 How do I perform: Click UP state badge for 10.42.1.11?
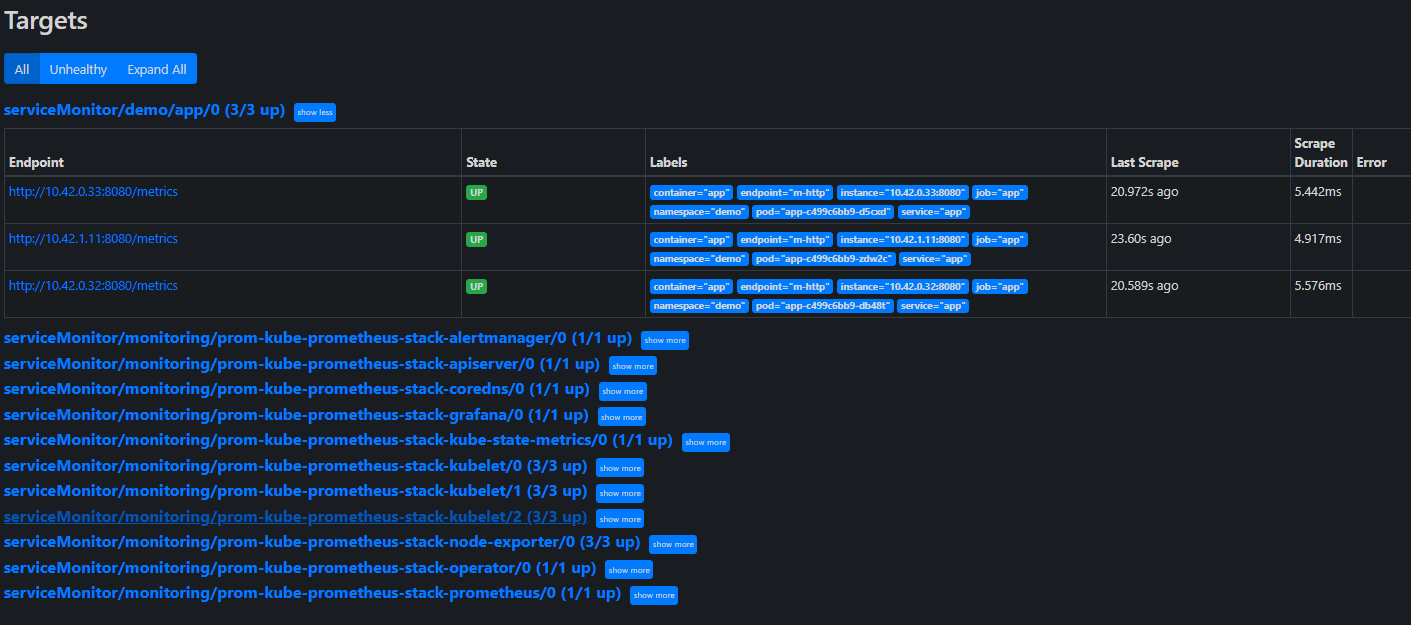coord(477,239)
